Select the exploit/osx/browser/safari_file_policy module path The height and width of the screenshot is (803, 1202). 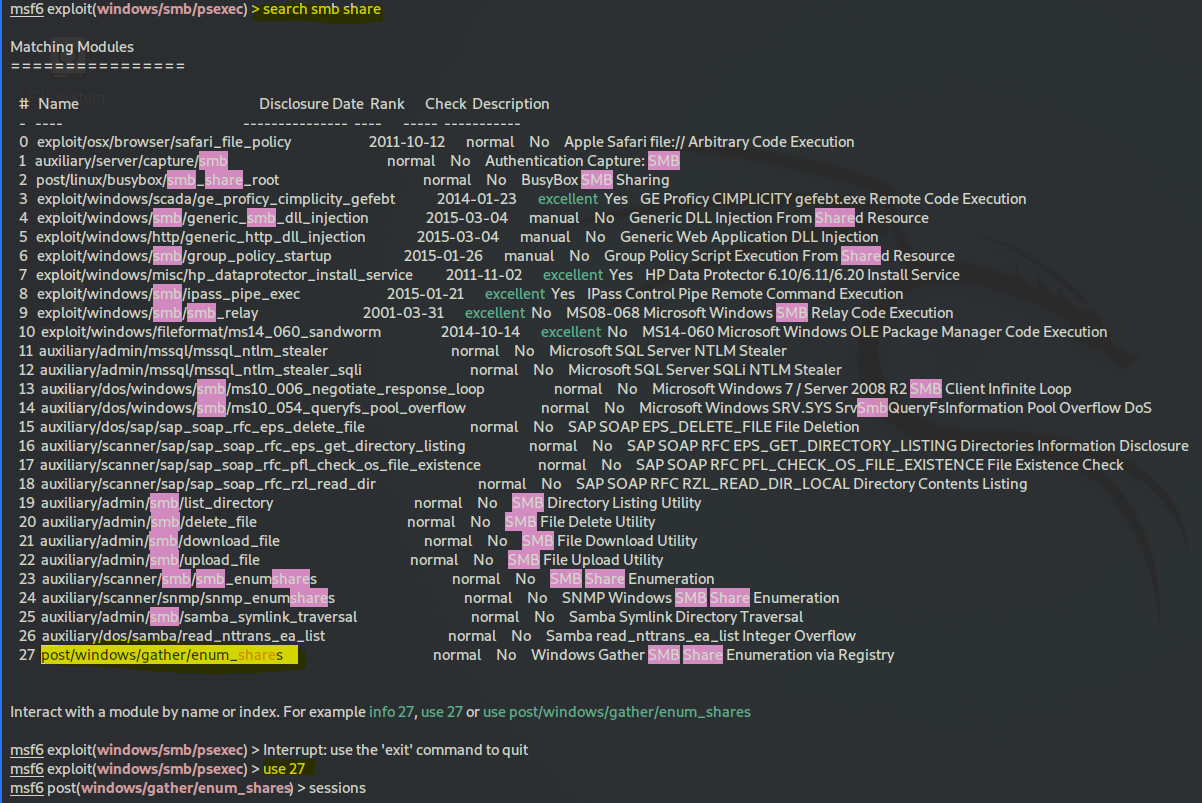[x=163, y=142]
